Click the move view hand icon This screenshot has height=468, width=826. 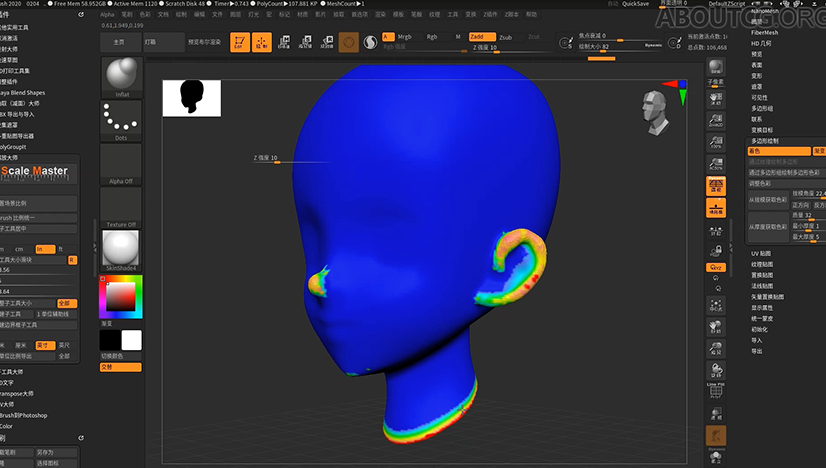[x=716, y=327]
